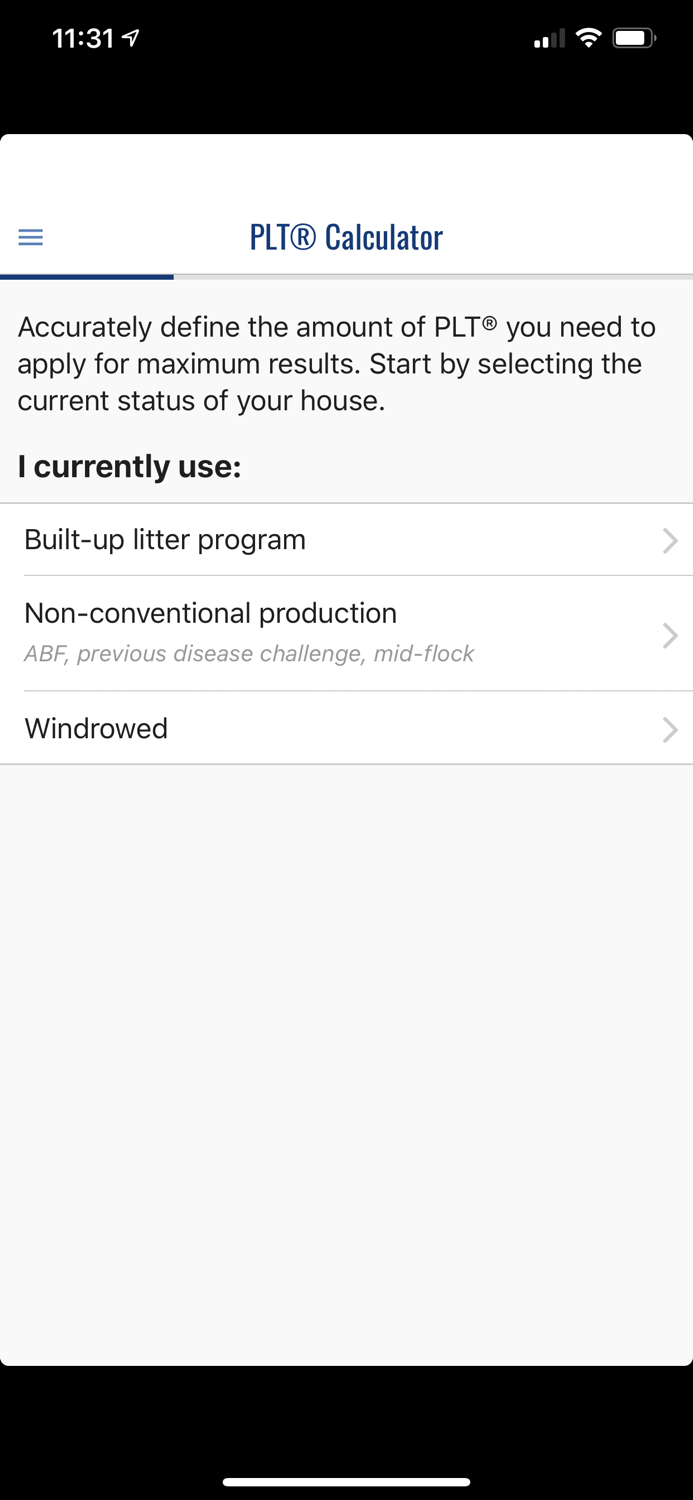Click the grey unfilled part of progress bar
This screenshot has height=1500, width=693.
tap(432, 276)
